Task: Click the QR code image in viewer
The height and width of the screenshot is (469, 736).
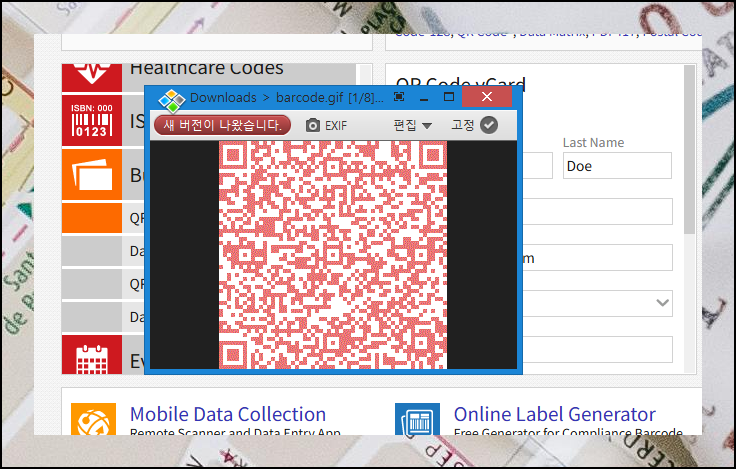Action: click(x=333, y=254)
